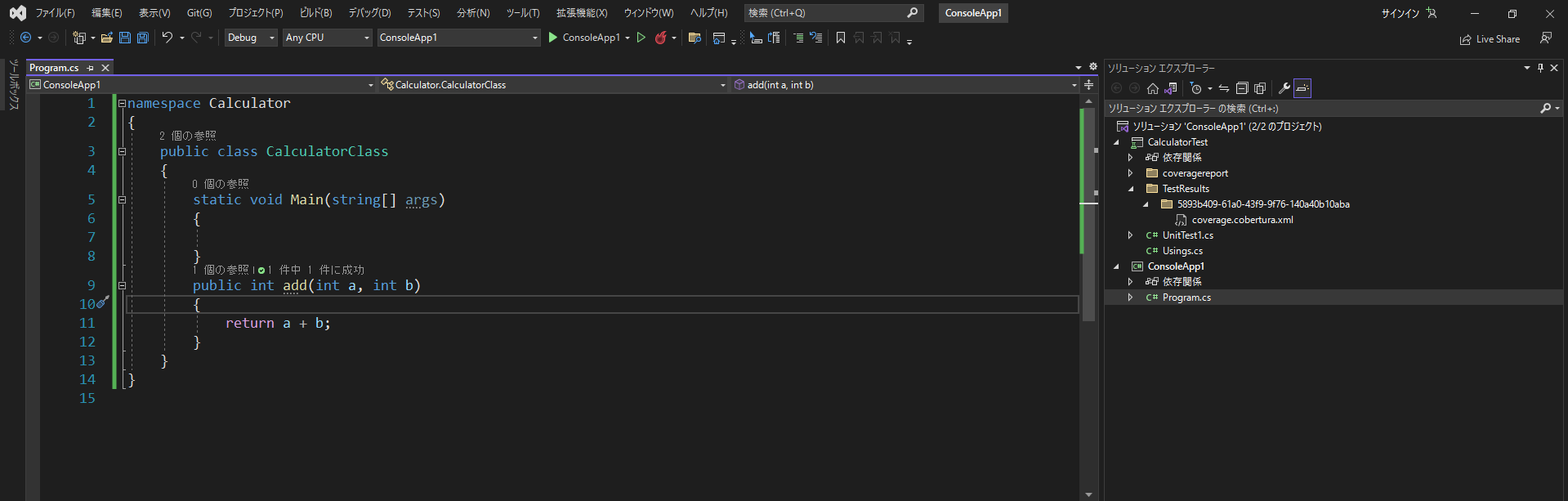The width and height of the screenshot is (1568, 501).
Task: Save the current file with Save icon
Action: point(125,38)
